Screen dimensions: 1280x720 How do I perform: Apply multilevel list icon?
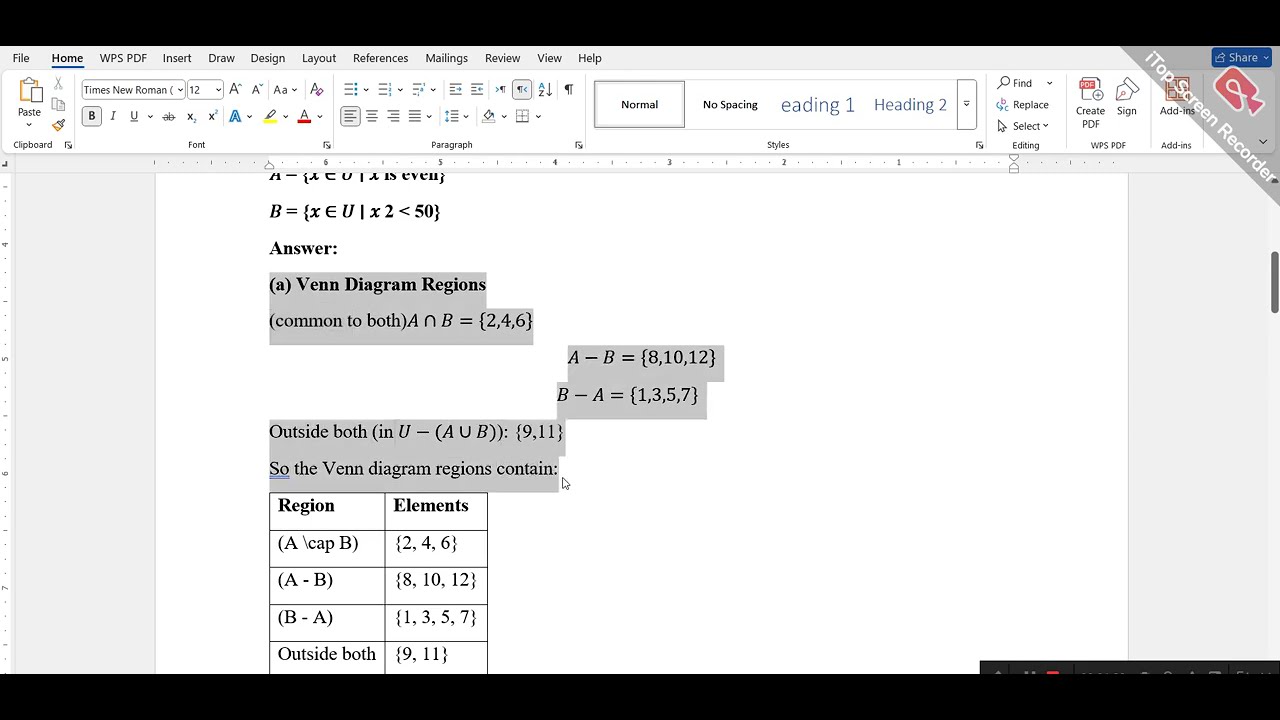418,89
